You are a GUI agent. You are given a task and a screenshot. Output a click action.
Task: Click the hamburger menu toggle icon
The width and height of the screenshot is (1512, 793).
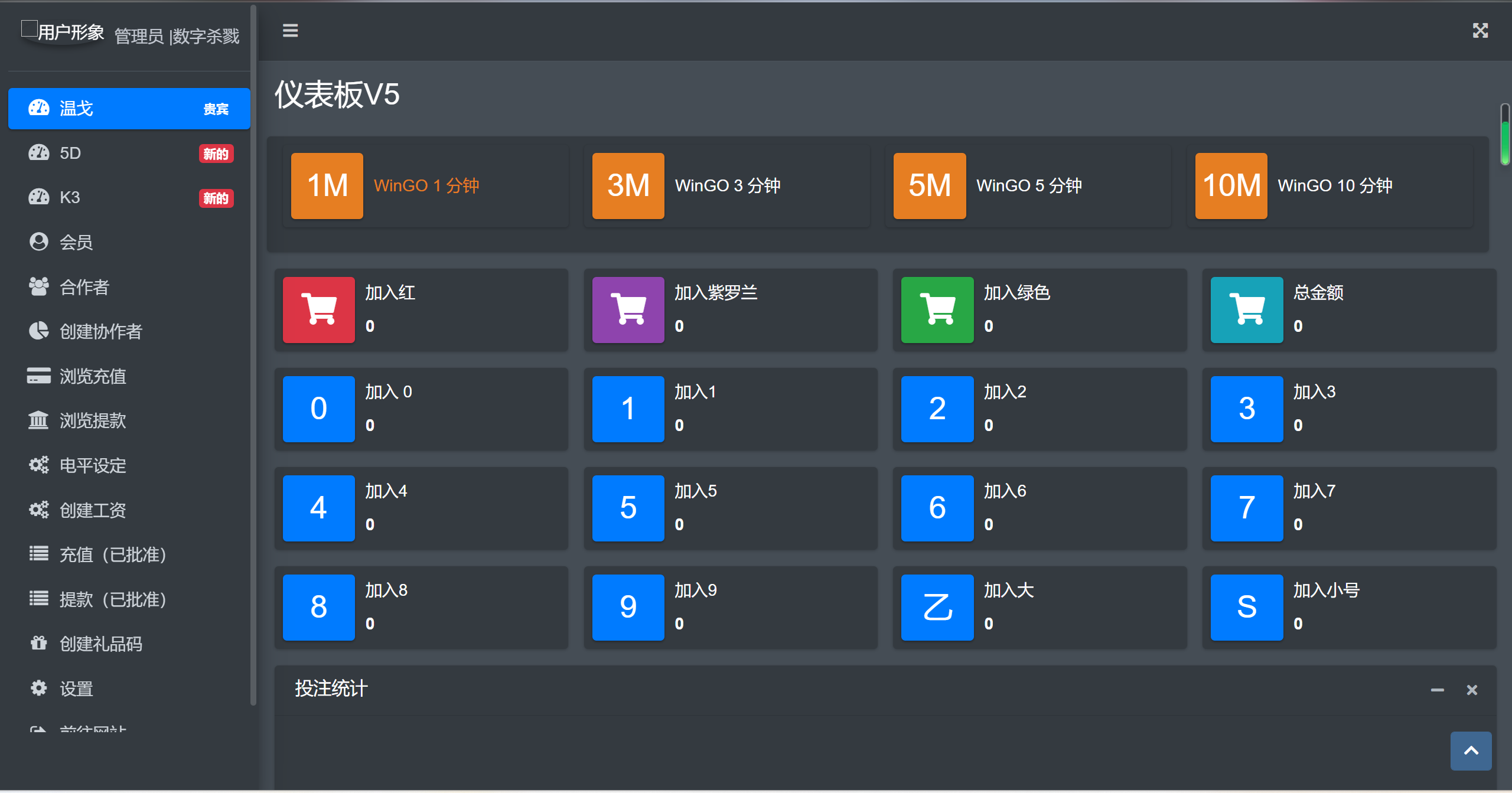pos(290,30)
